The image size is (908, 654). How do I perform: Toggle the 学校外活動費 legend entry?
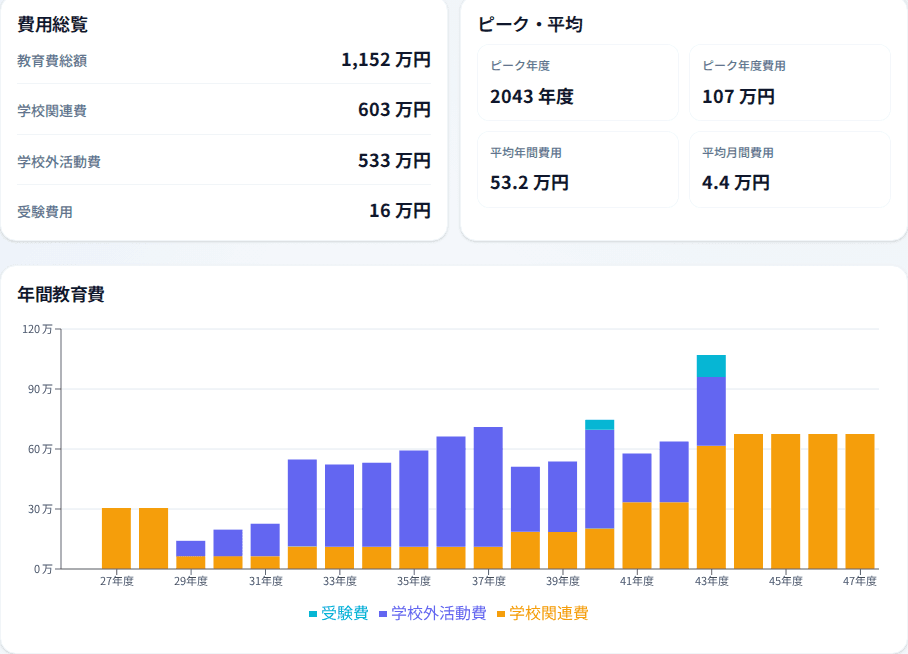tap(433, 613)
